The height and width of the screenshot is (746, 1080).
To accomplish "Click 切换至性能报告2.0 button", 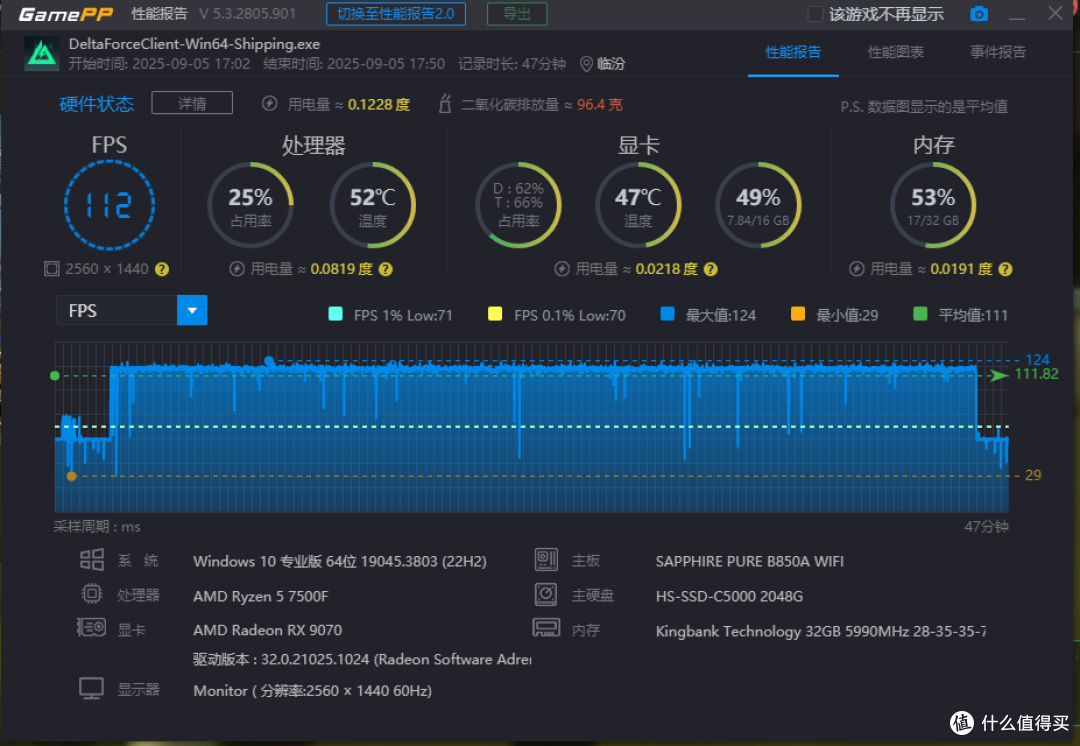I will click(396, 14).
